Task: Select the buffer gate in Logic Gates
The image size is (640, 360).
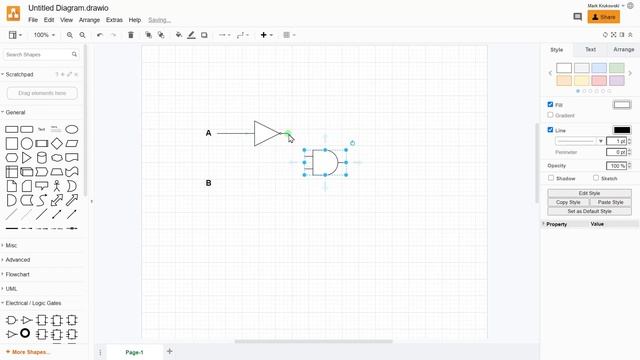Action: pyautogui.click(x=27, y=320)
